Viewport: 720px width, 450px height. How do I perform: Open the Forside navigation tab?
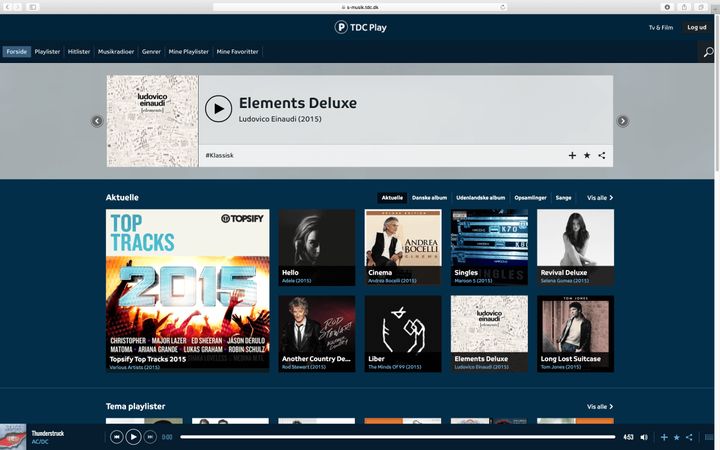click(x=17, y=52)
